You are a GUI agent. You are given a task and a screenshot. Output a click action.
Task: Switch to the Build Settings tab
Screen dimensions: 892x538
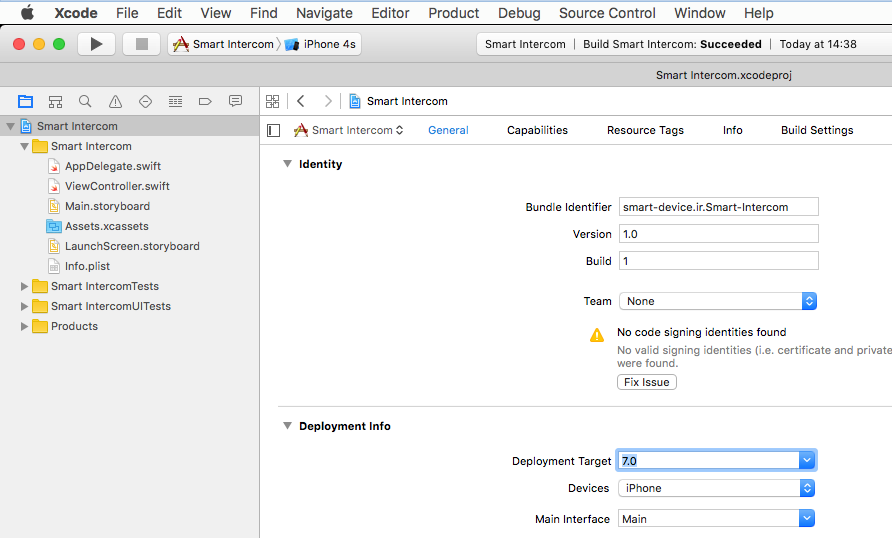[817, 130]
